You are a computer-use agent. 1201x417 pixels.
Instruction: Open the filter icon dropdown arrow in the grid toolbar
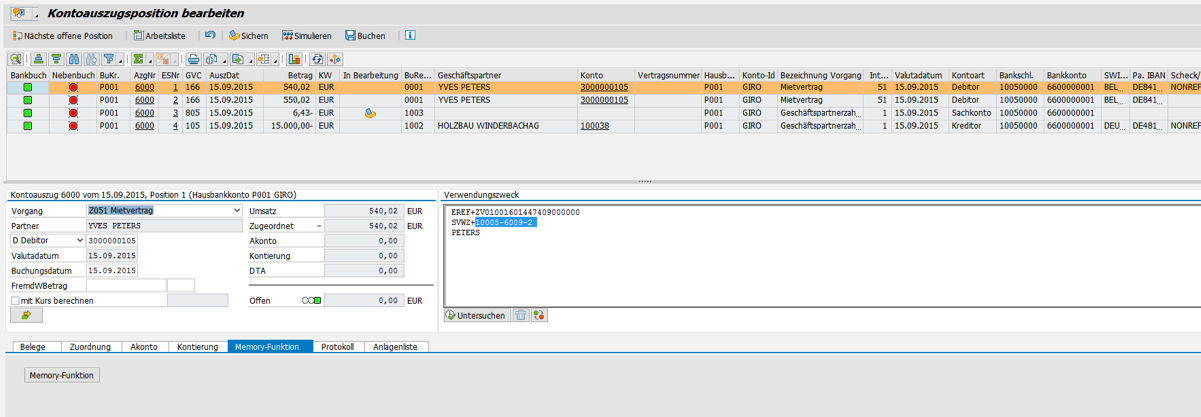click(120, 59)
